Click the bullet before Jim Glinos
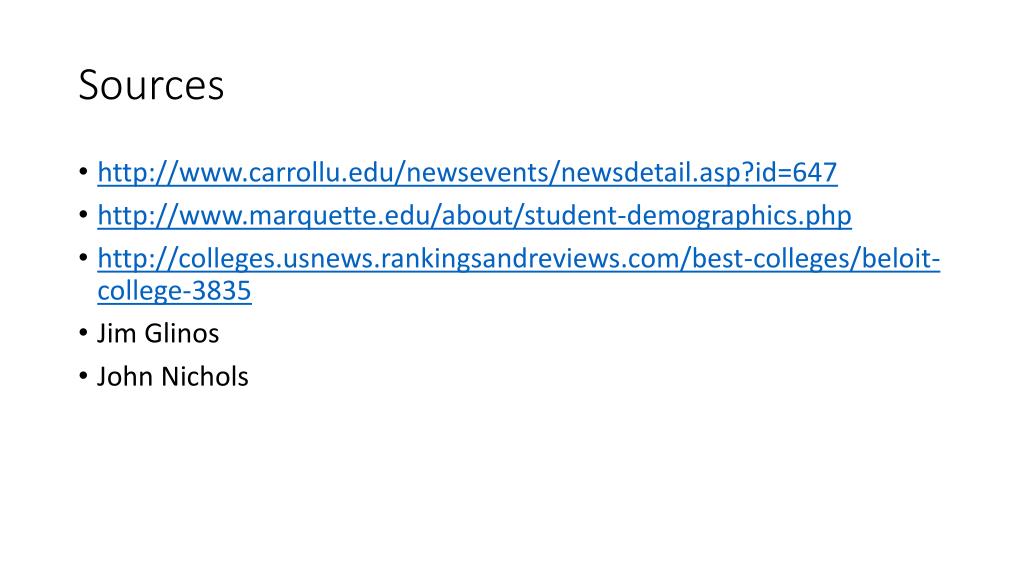 [83, 333]
